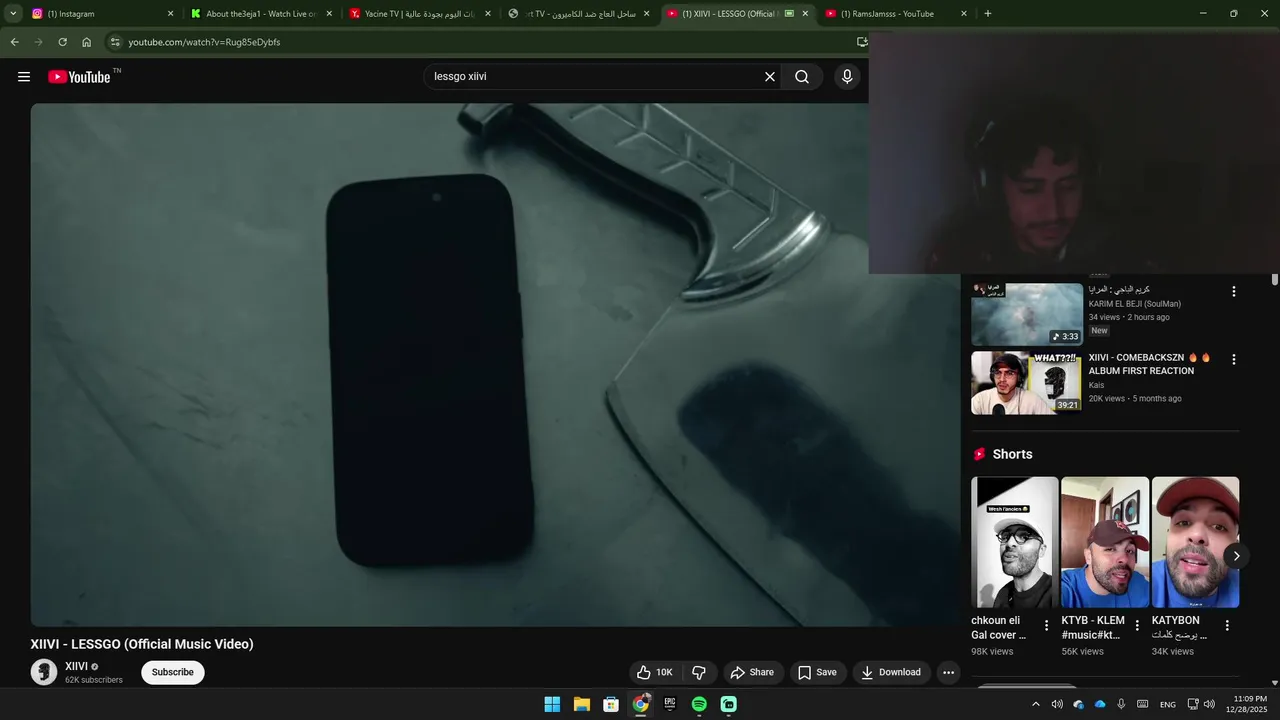Open Spotify from taskbar
The height and width of the screenshot is (720, 1280).
pyautogui.click(x=699, y=704)
